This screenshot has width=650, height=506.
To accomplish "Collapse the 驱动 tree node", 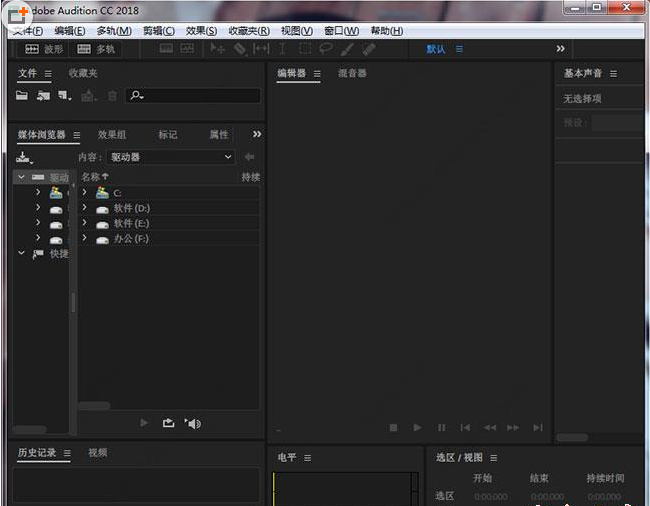I will click(x=21, y=177).
